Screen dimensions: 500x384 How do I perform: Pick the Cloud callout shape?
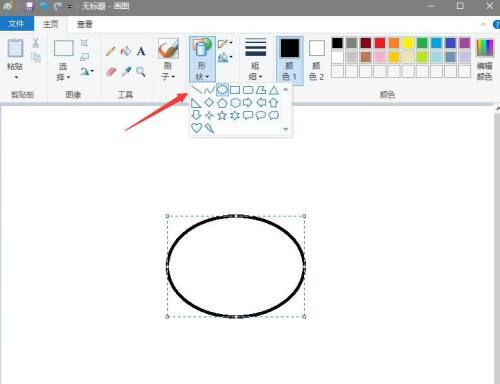click(x=274, y=116)
